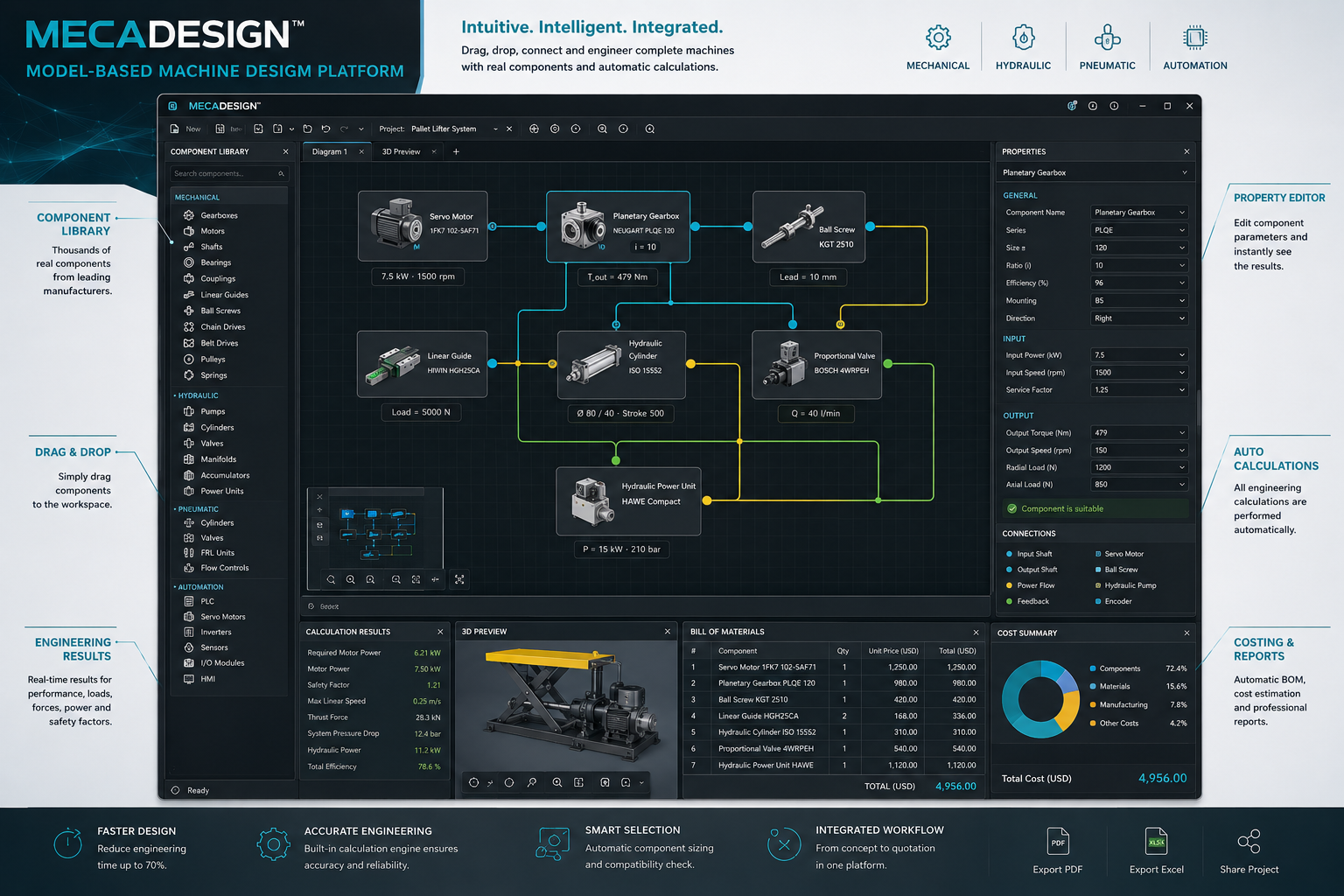
Task: Open the Service Factor dropdown
Action: click(1139, 390)
